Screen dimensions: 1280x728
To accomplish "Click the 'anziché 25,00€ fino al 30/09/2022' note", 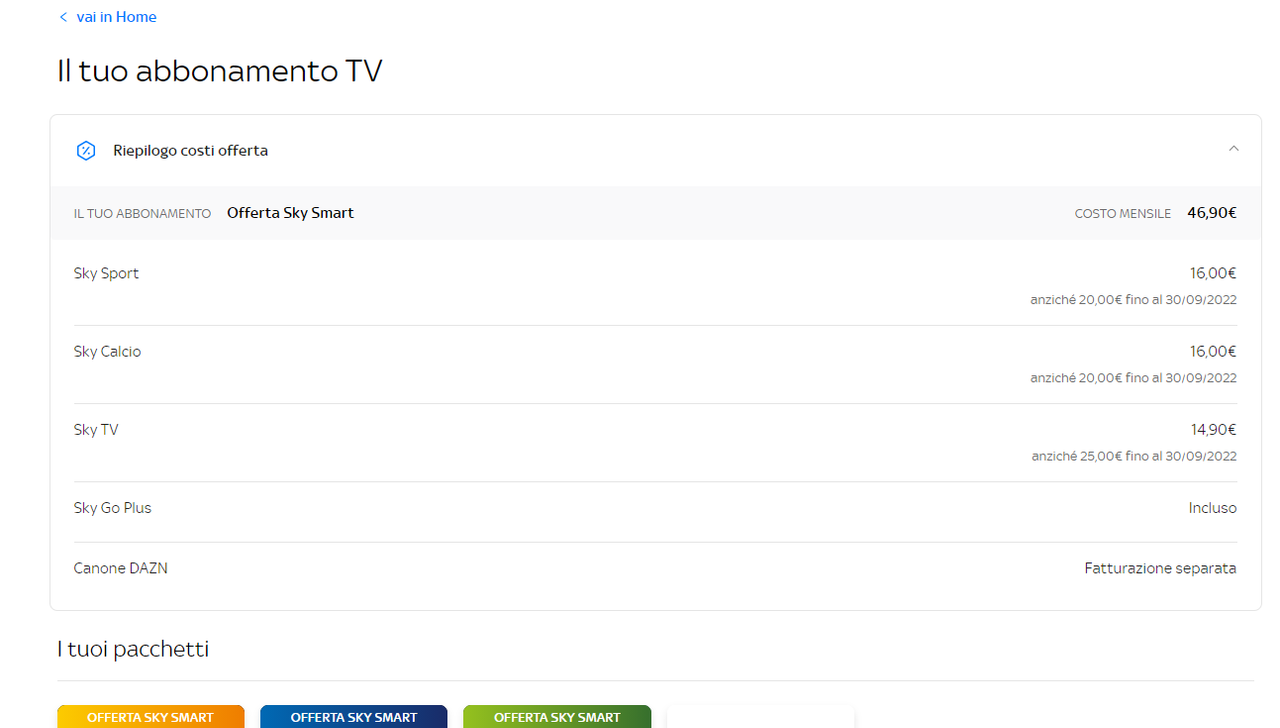I will 1134,456.
